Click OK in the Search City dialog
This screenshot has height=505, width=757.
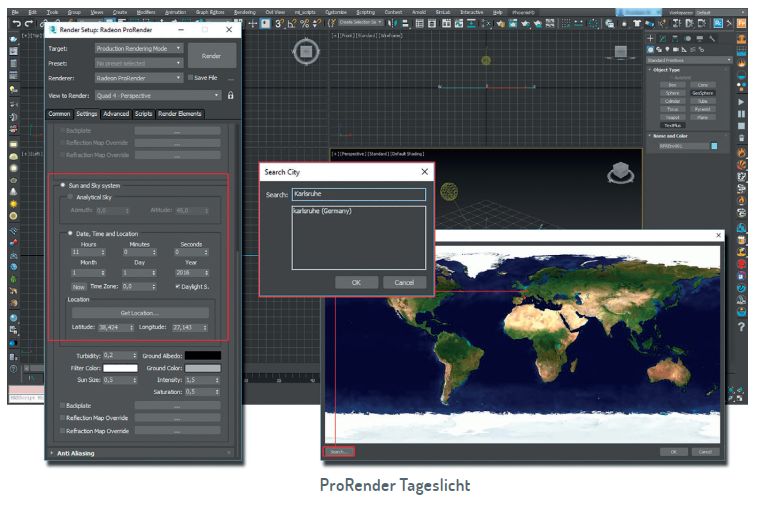click(x=356, y=282)
